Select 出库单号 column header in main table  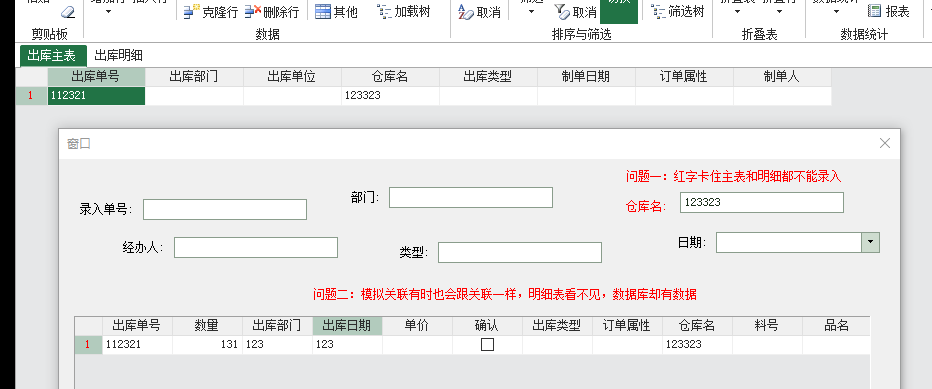click(96, 77)
